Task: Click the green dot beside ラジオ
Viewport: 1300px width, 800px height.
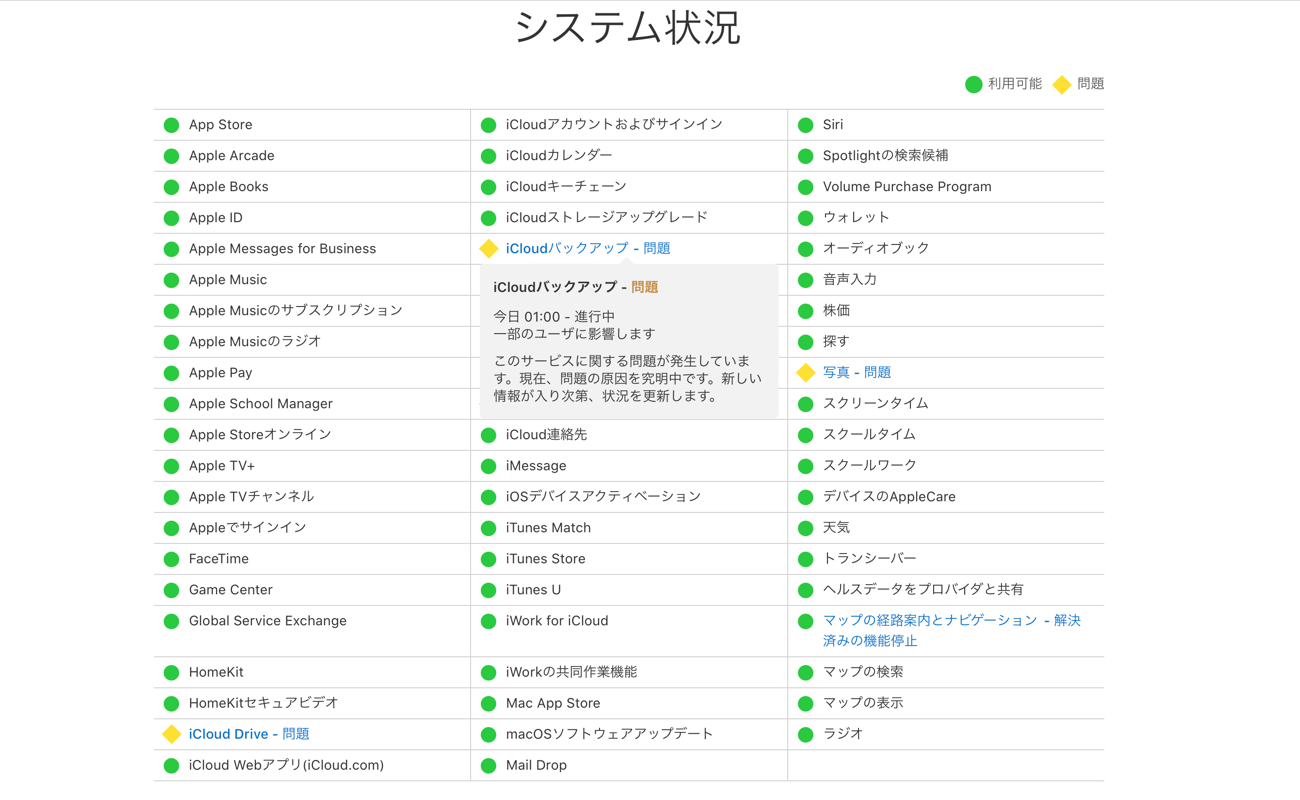Action: click(806, 734)
